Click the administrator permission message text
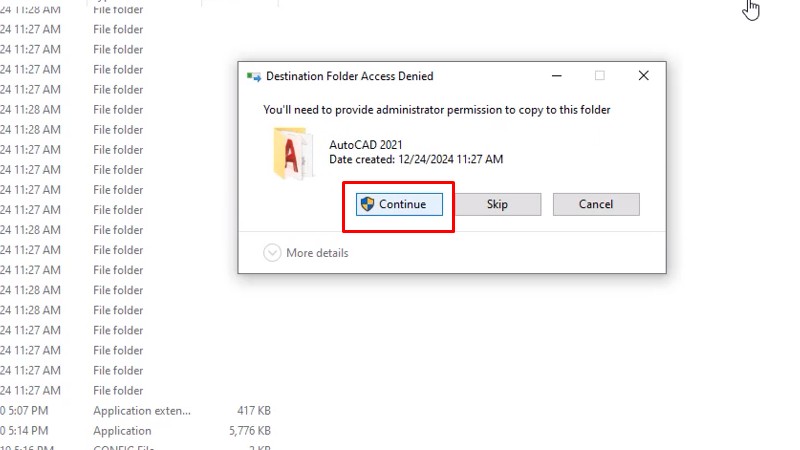Viewport: 800px width, 450px height. pos(436,110)
